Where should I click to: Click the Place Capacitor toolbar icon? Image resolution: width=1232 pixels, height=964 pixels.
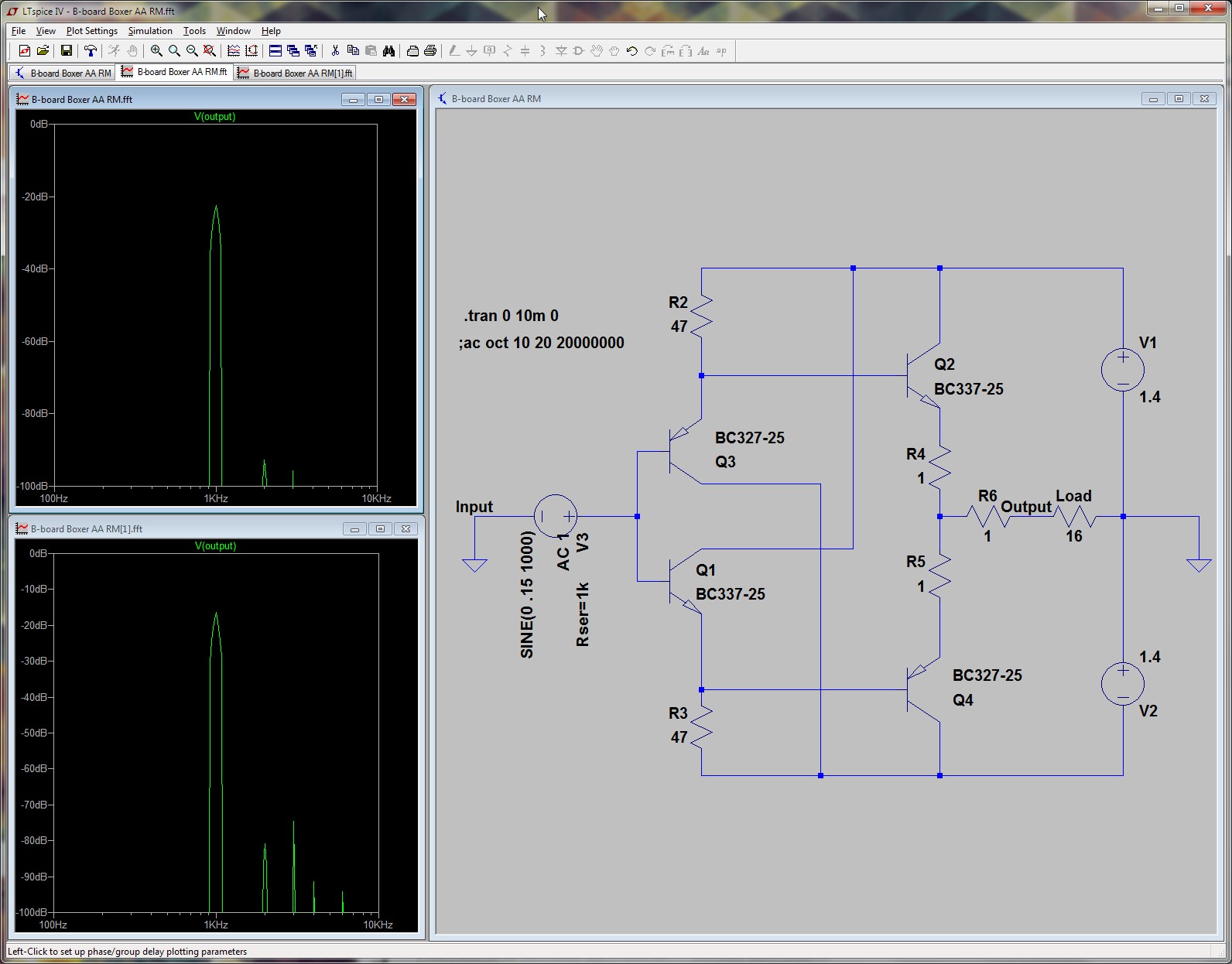[x=525, y=51]
